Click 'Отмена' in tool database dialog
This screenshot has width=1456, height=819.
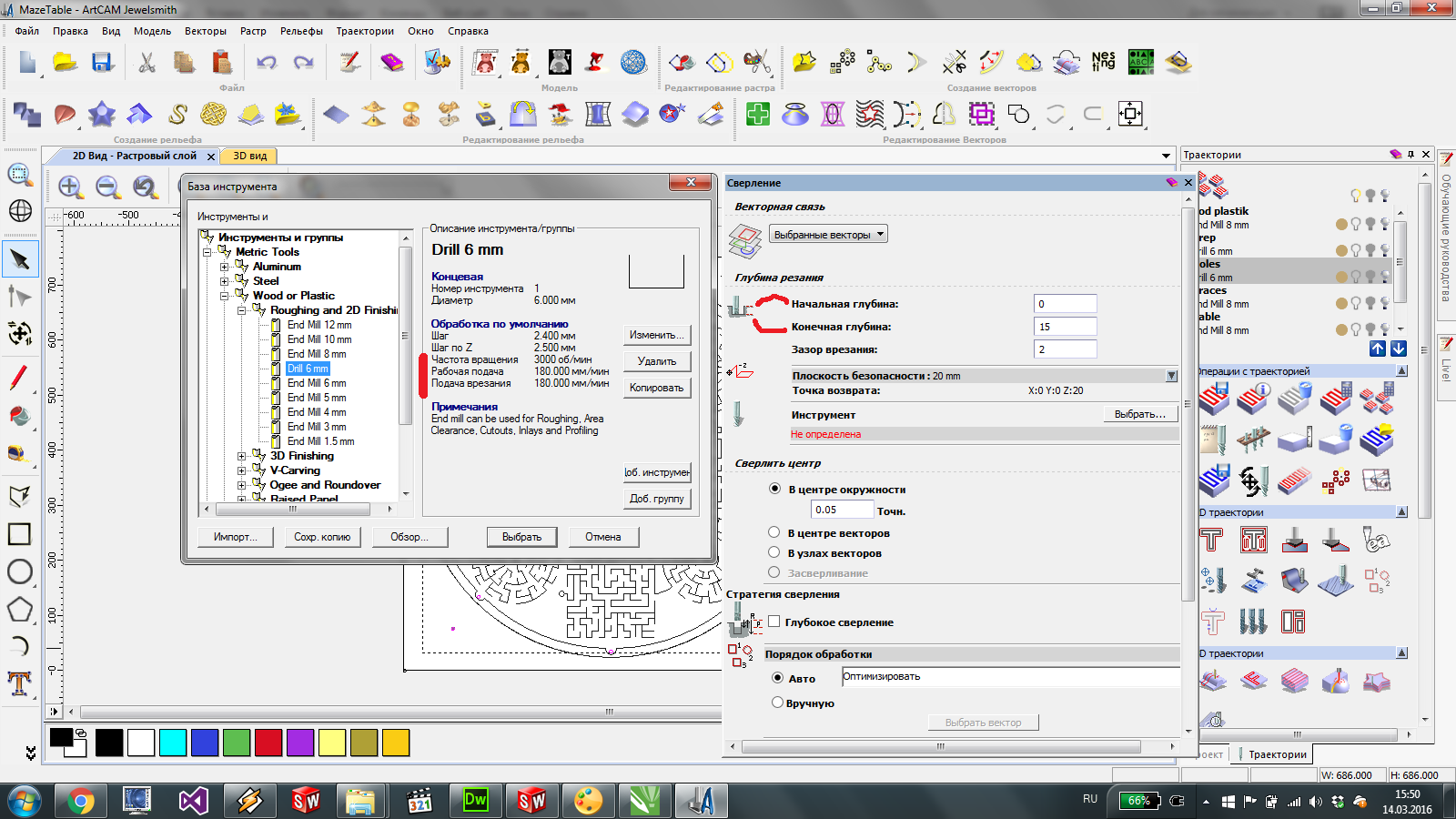tap(603, 537)
